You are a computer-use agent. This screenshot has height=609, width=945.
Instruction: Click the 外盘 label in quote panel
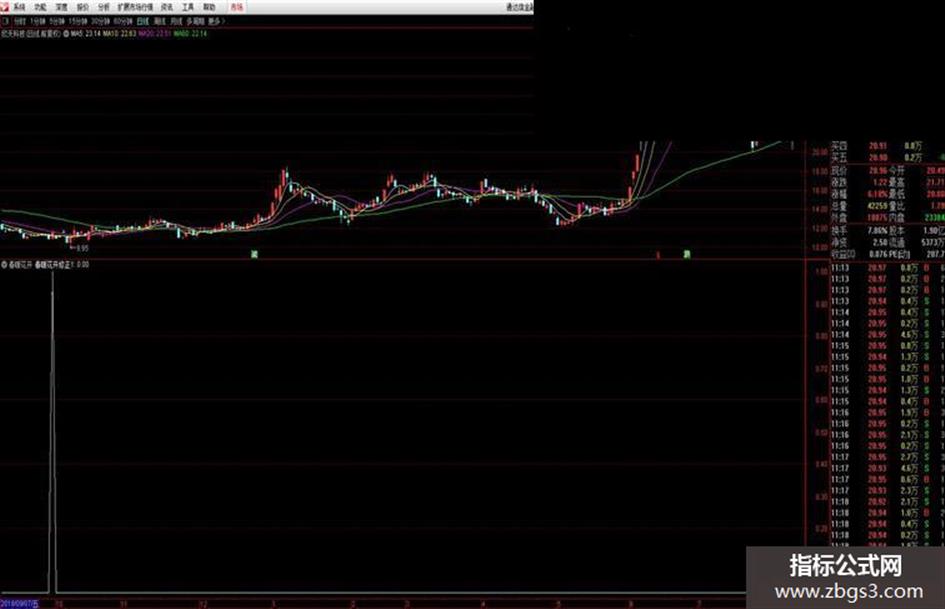click(840, 218)
